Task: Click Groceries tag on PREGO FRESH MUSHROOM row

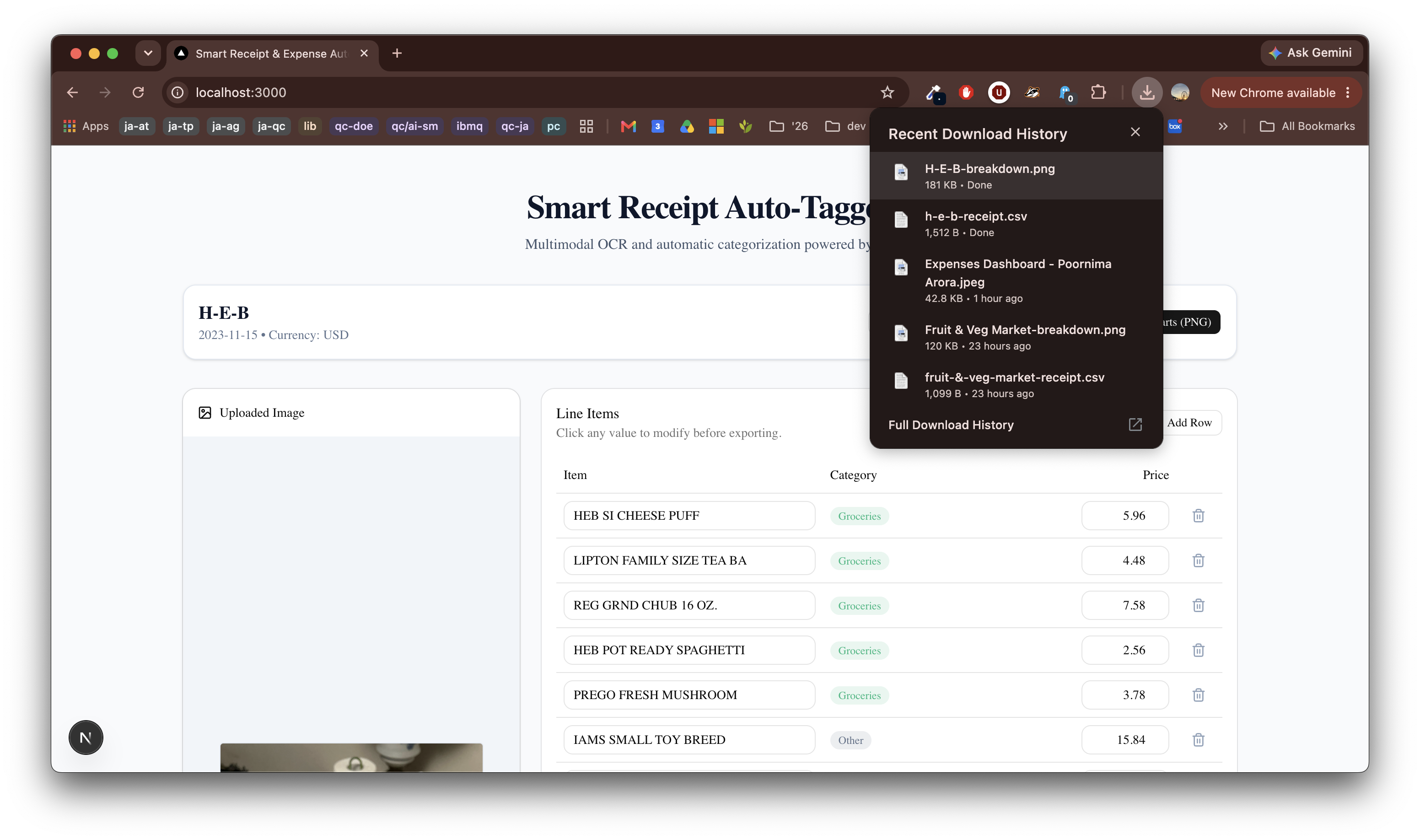Action: point(859,695)
